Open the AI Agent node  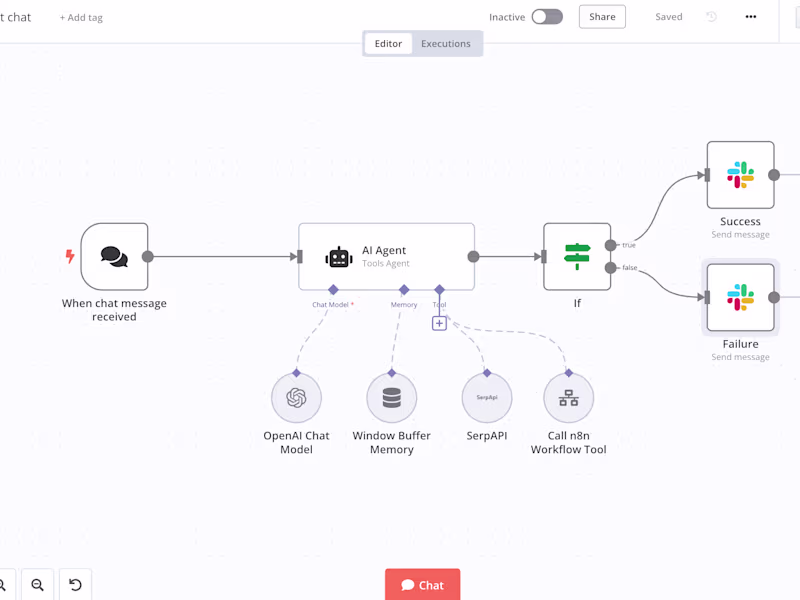(386, 256)
